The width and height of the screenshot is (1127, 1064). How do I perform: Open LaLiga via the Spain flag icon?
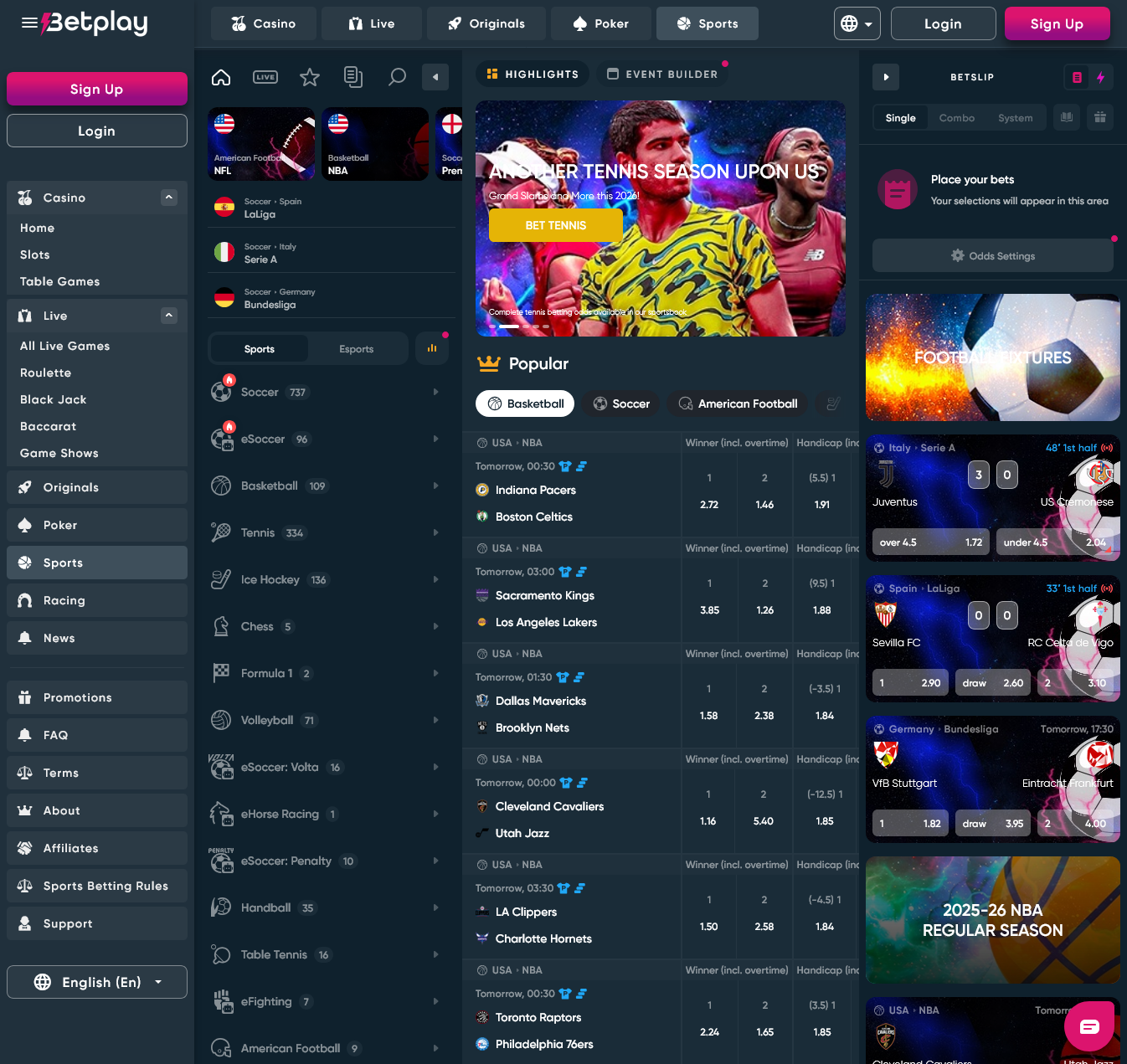(224, 208)
